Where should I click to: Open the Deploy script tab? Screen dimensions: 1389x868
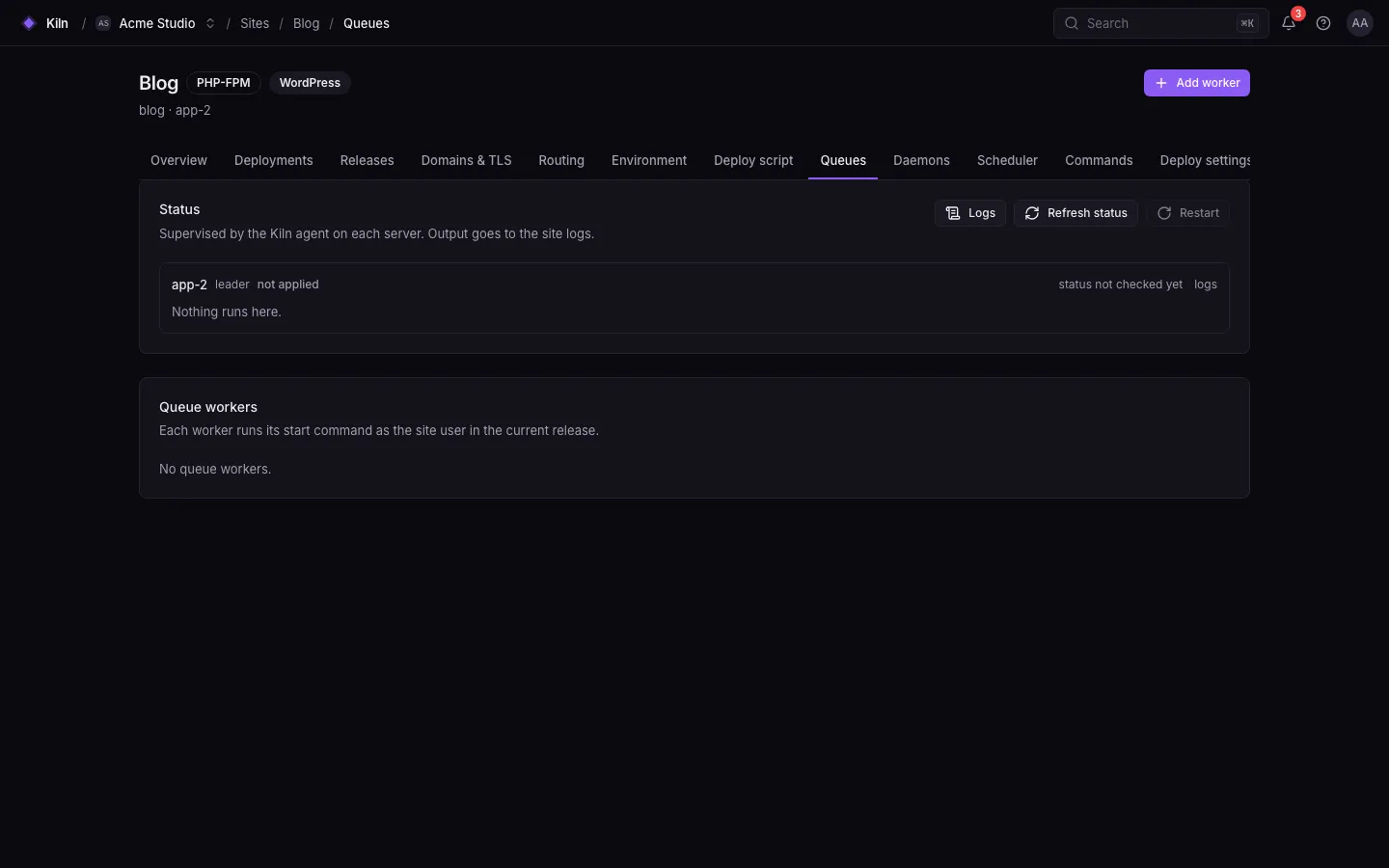753,160
